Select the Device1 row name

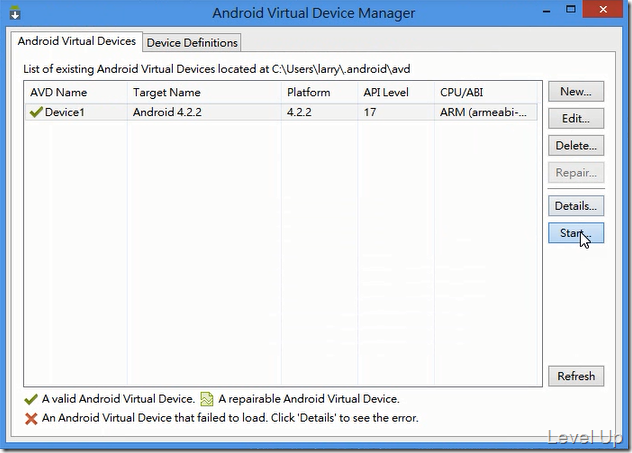coord(64,112)
